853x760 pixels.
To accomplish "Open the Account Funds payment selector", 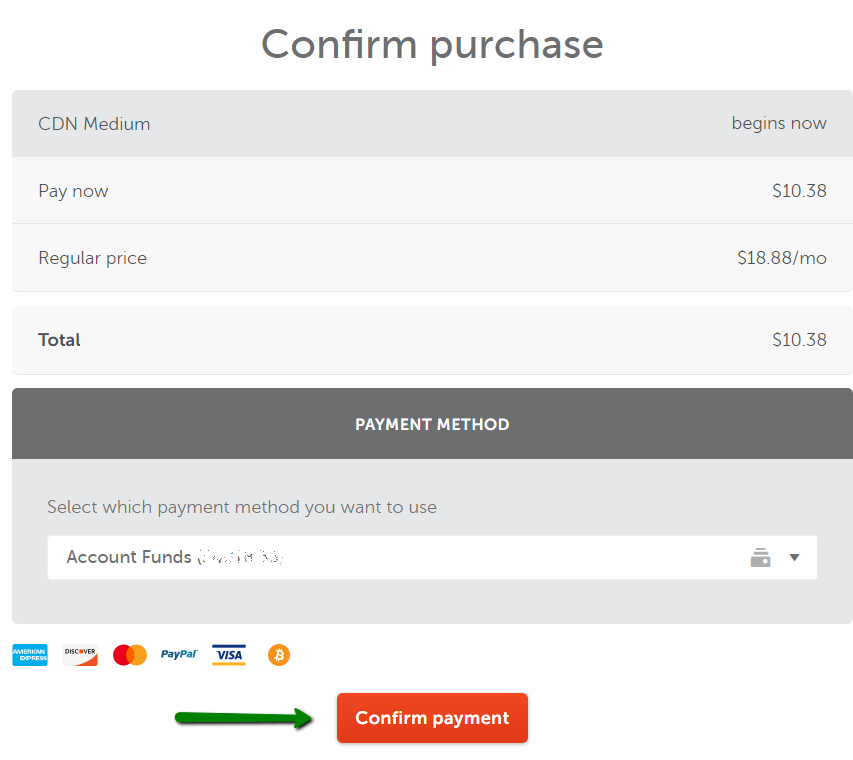I will (432, 558).
